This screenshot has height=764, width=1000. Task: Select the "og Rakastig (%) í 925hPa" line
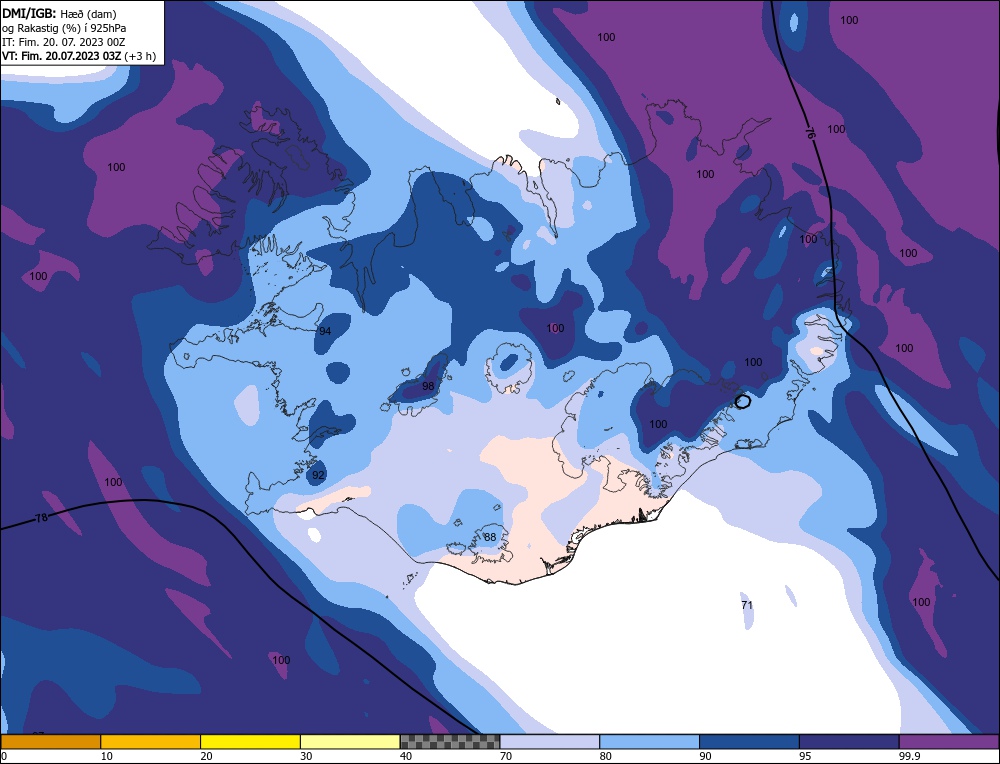[x=64, y=28]
